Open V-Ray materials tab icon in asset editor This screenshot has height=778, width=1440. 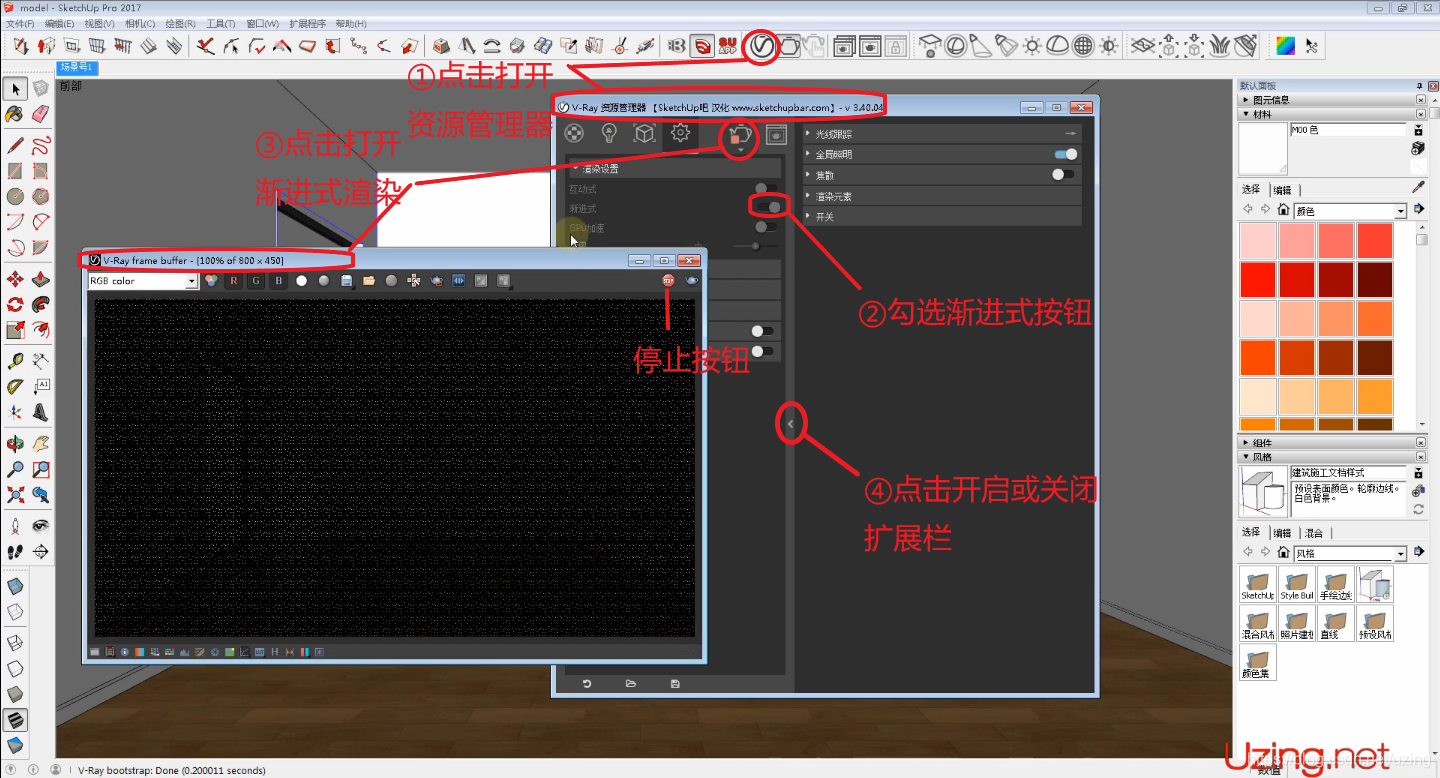pyautogui.click(x=573, y=133)
